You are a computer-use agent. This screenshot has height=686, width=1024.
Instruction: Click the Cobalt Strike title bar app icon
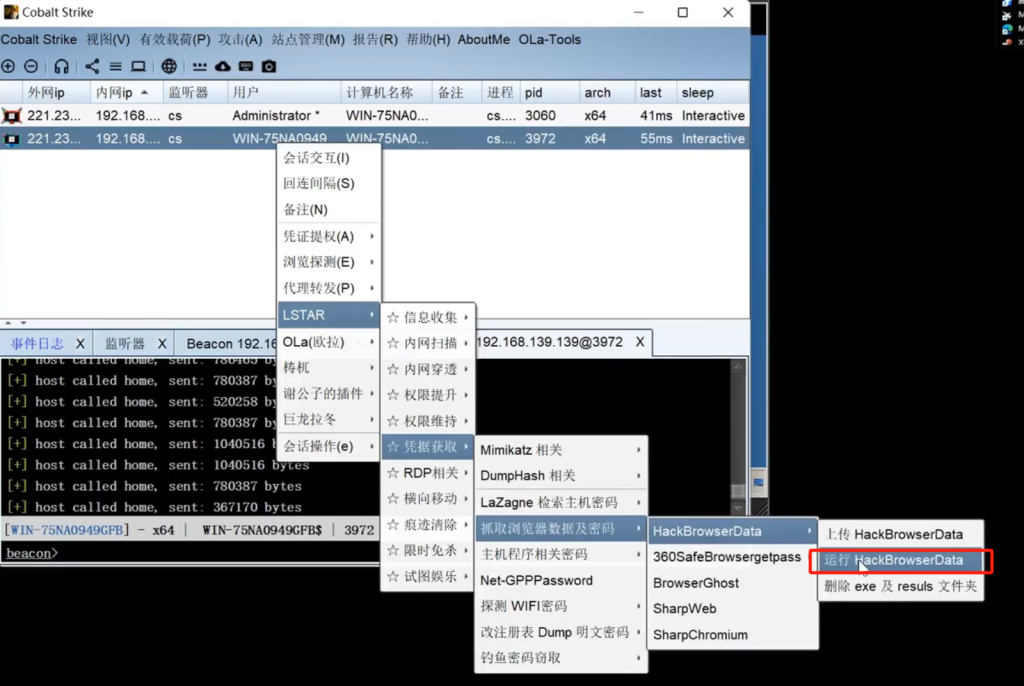click(11, 12)
